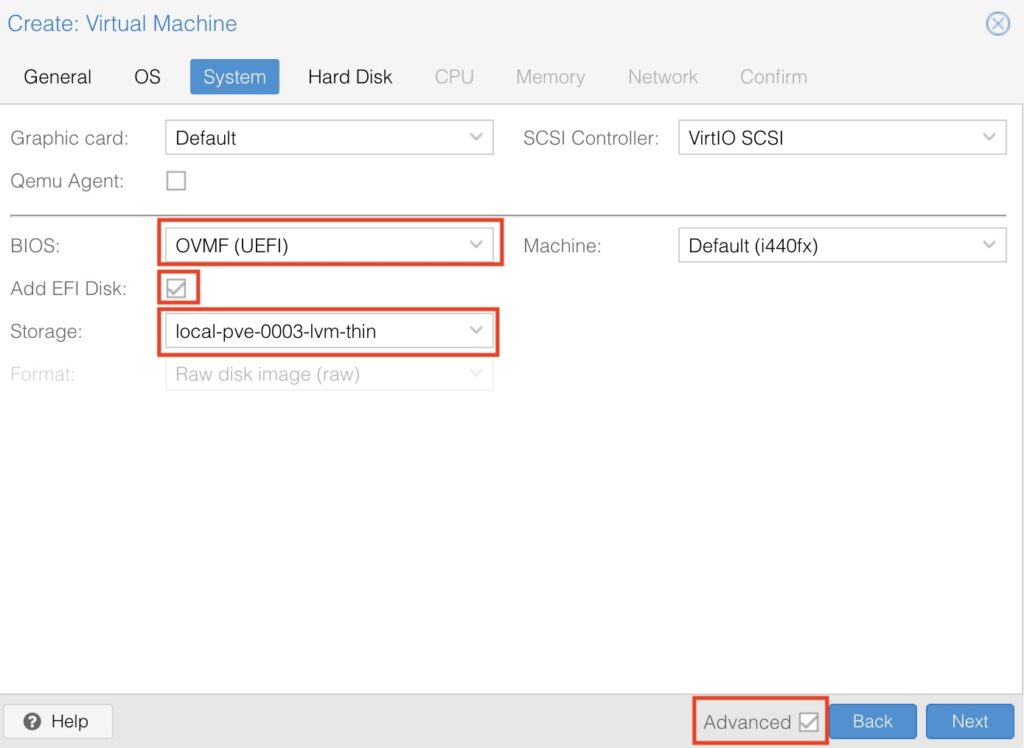Click the 'Qemu Agent:' label
This screenshot has width=1024, height=748.
click(67, 181)
